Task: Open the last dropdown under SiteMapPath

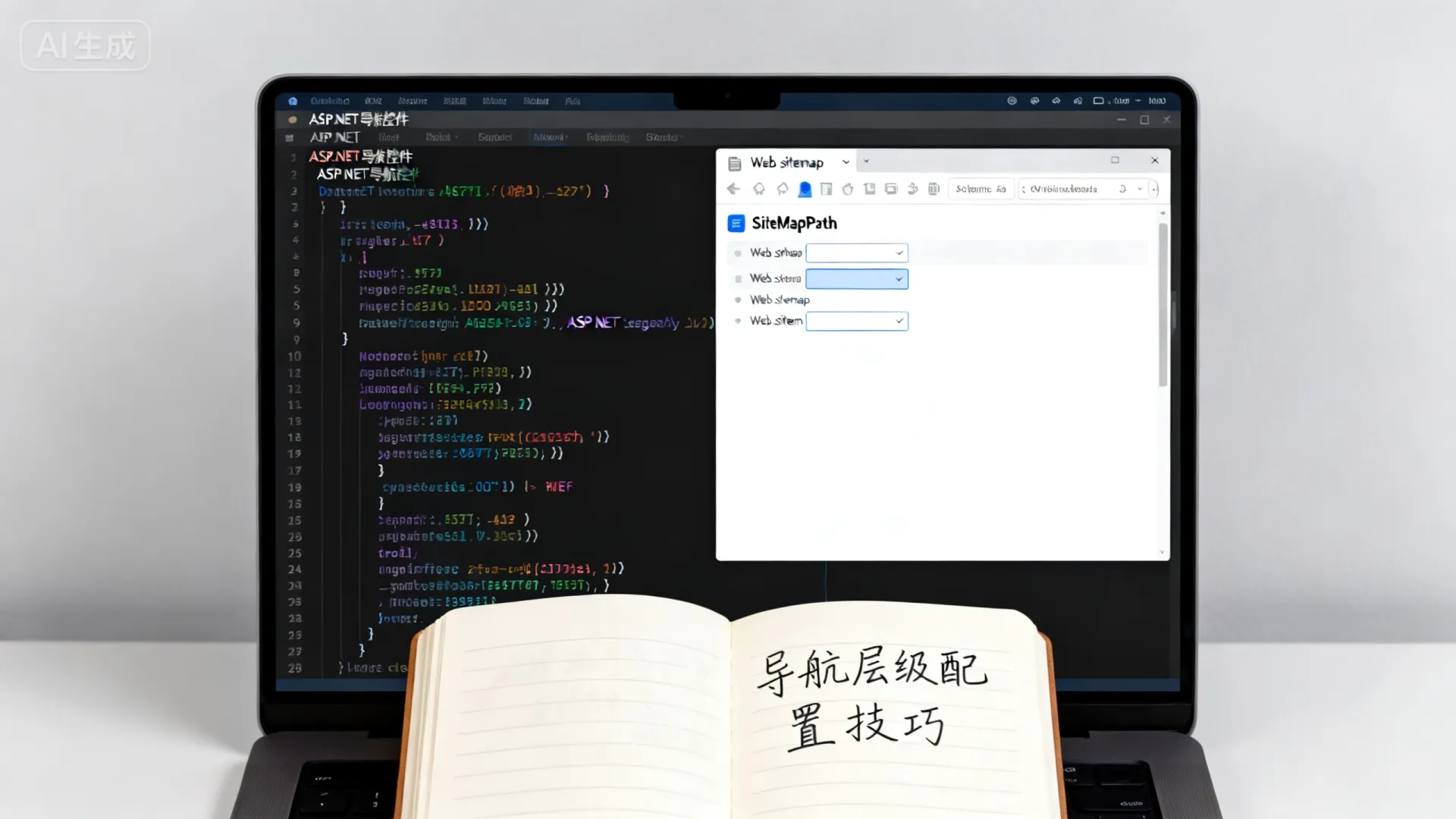Action: point(857,321)
